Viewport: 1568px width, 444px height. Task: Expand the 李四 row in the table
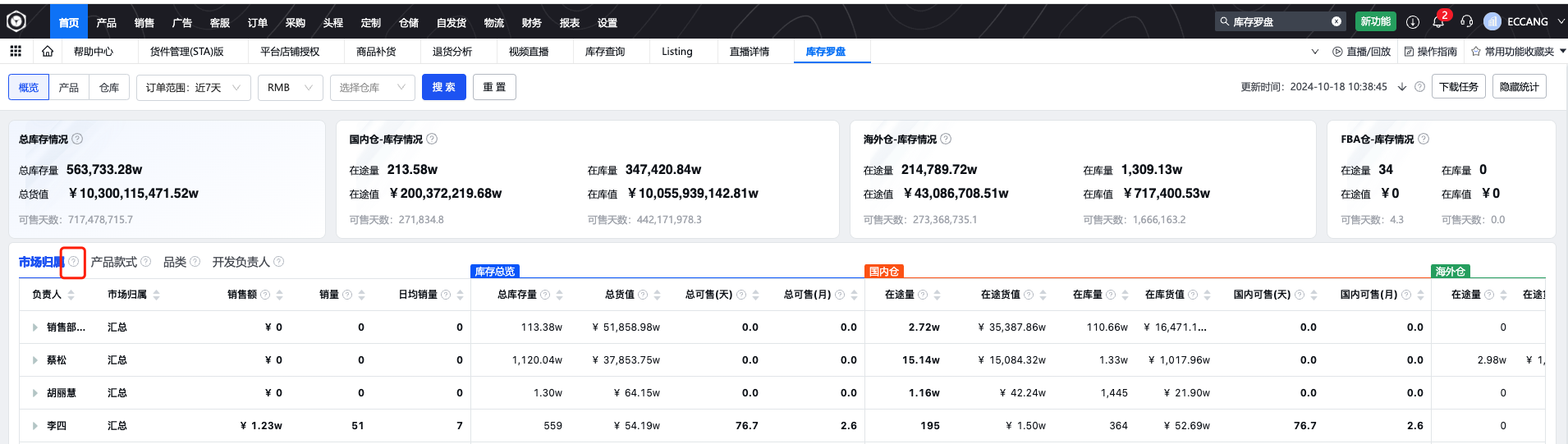tap(35, 426)
